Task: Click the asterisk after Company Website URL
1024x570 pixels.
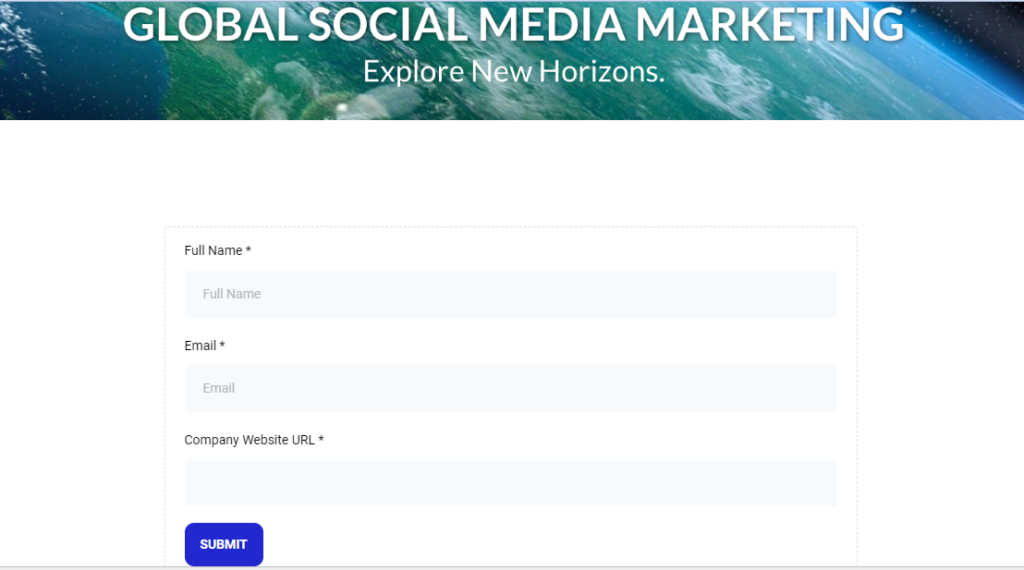Action: 321,439
